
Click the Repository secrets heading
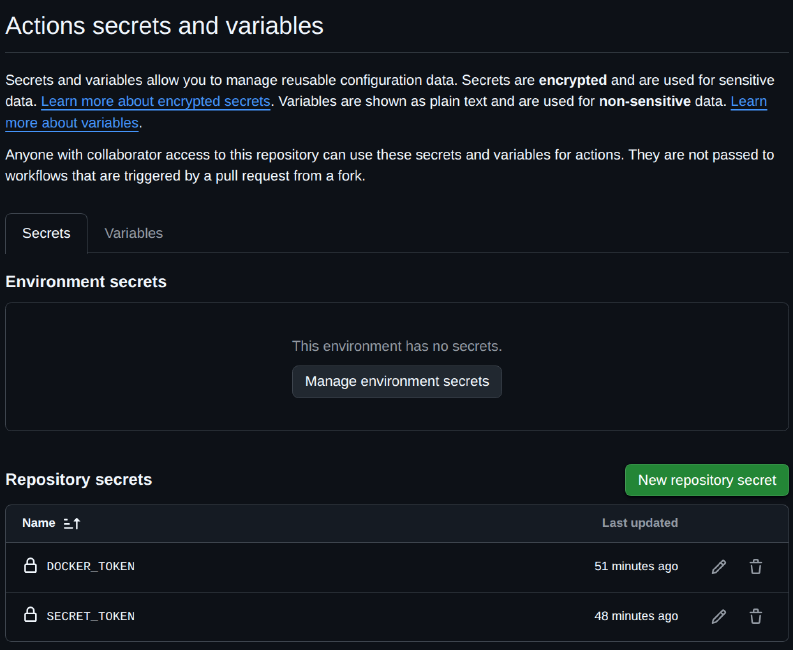pos(79,480)
